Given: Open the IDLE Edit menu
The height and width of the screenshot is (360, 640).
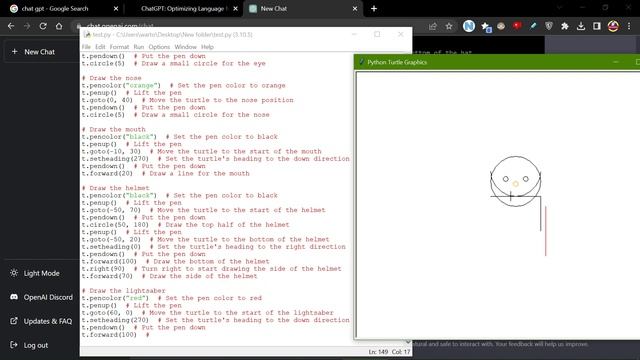Looking at the screenshot, I should coord(100,47).
